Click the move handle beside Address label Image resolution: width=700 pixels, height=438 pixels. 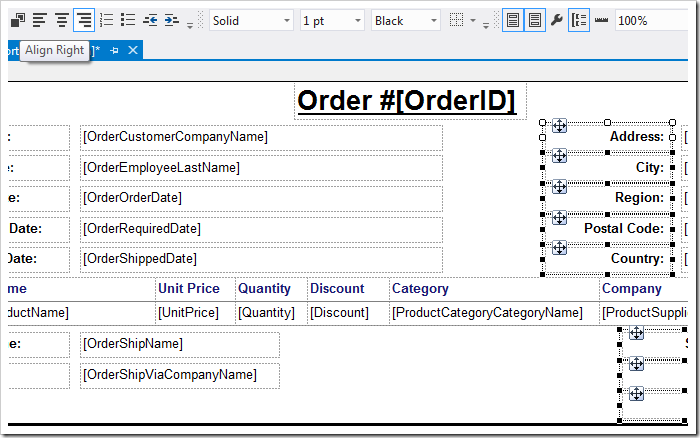coord(559,125)
